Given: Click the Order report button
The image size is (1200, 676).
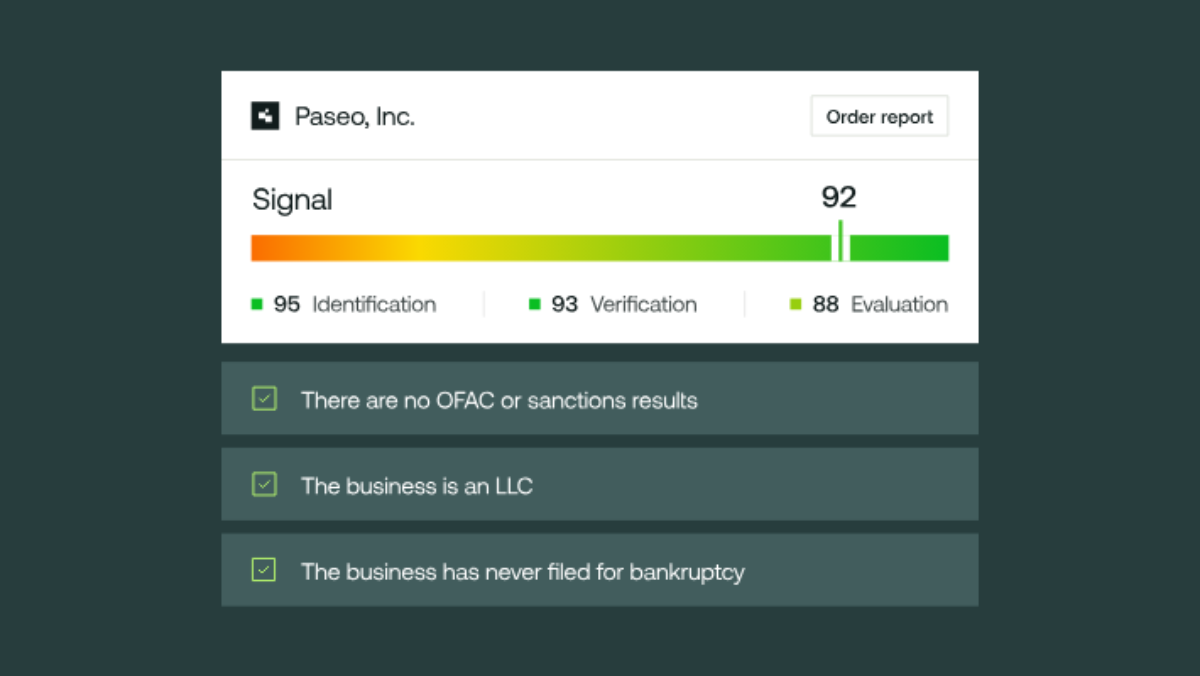Looking at the screenshot, I should (879, 116).
